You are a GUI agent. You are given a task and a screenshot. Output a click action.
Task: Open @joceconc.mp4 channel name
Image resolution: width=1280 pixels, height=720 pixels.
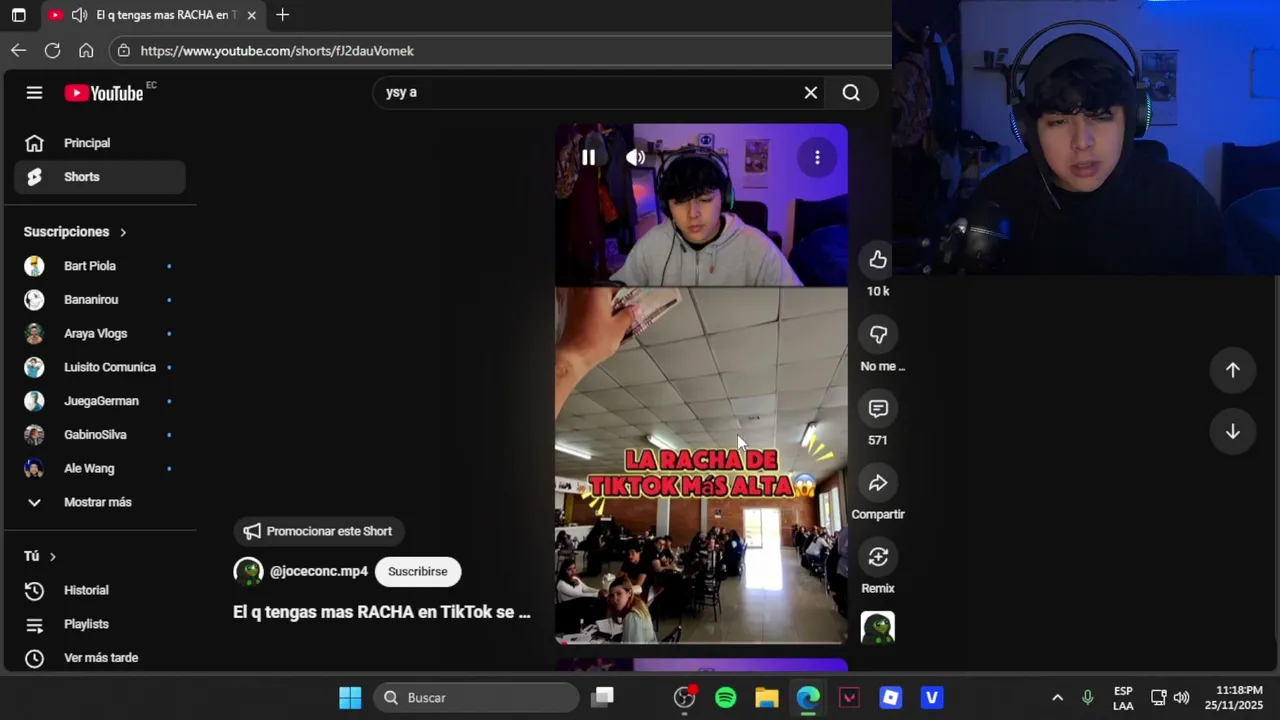[319, 572]
